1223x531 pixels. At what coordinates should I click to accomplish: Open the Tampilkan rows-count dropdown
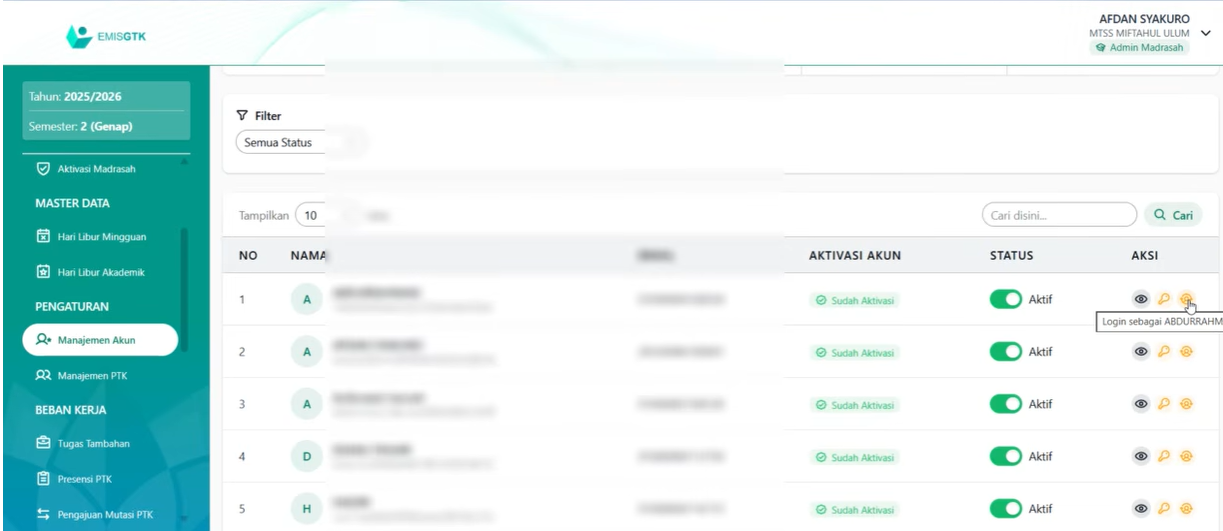pos(328,215)
